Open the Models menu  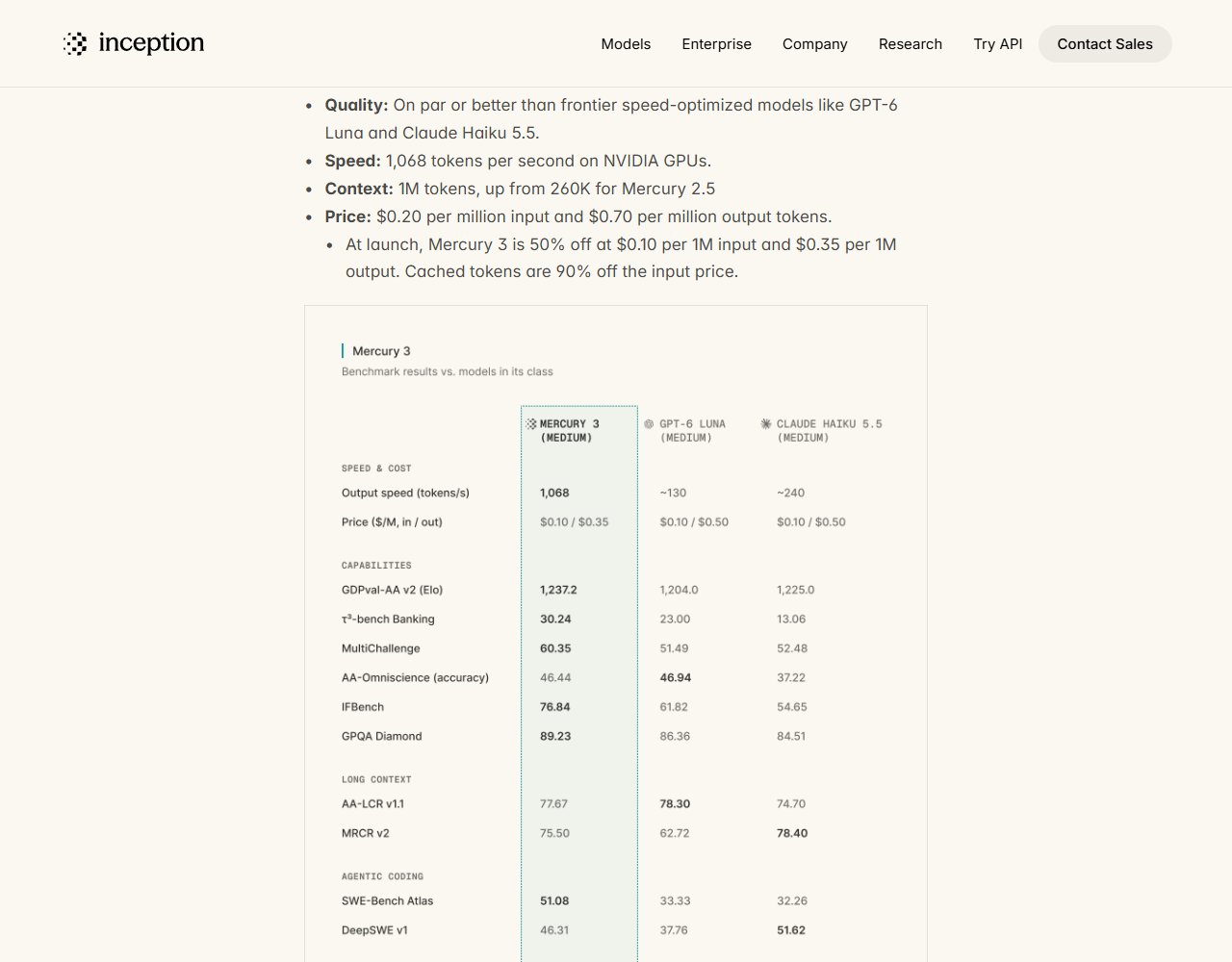[x=626, y=44]
